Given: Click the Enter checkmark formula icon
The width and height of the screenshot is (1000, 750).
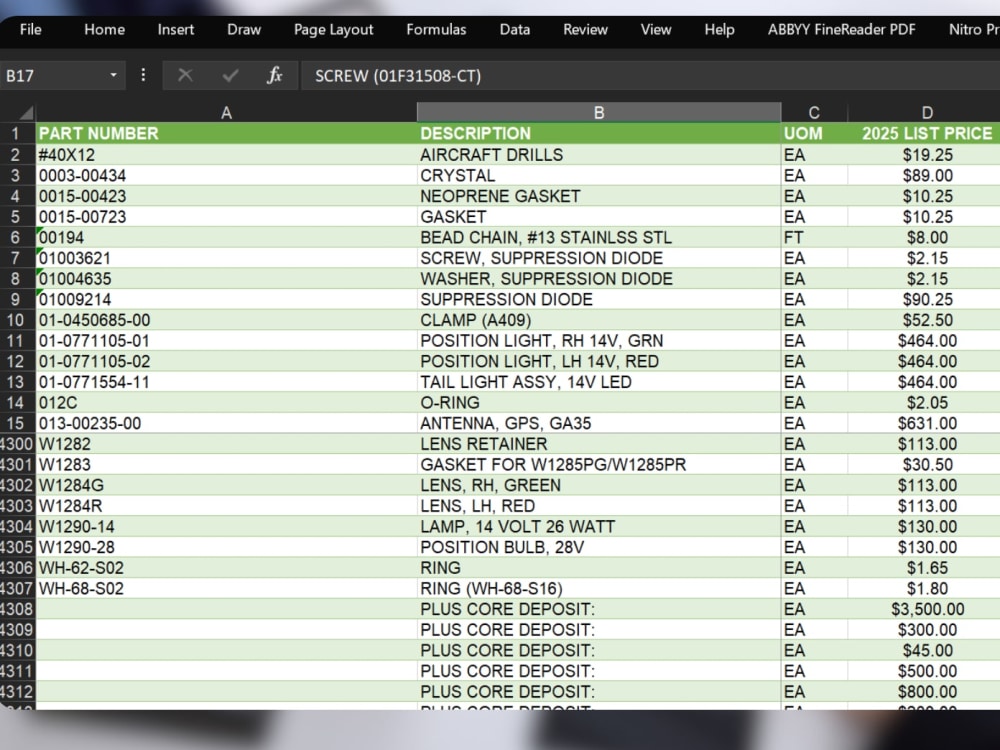Looking at the screenshot, I should pyautogui.click(x=230, y=76).
